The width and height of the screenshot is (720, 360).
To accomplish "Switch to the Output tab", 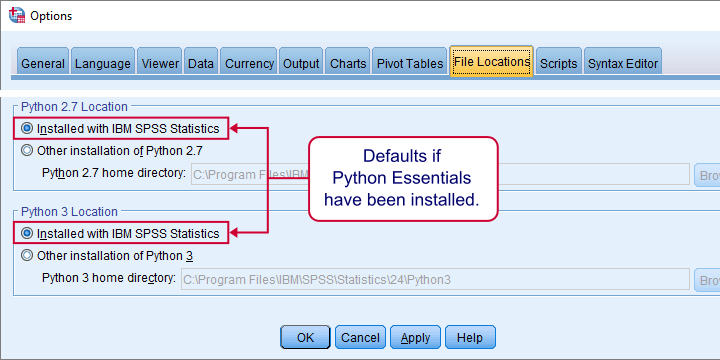I will coord(301,61).
